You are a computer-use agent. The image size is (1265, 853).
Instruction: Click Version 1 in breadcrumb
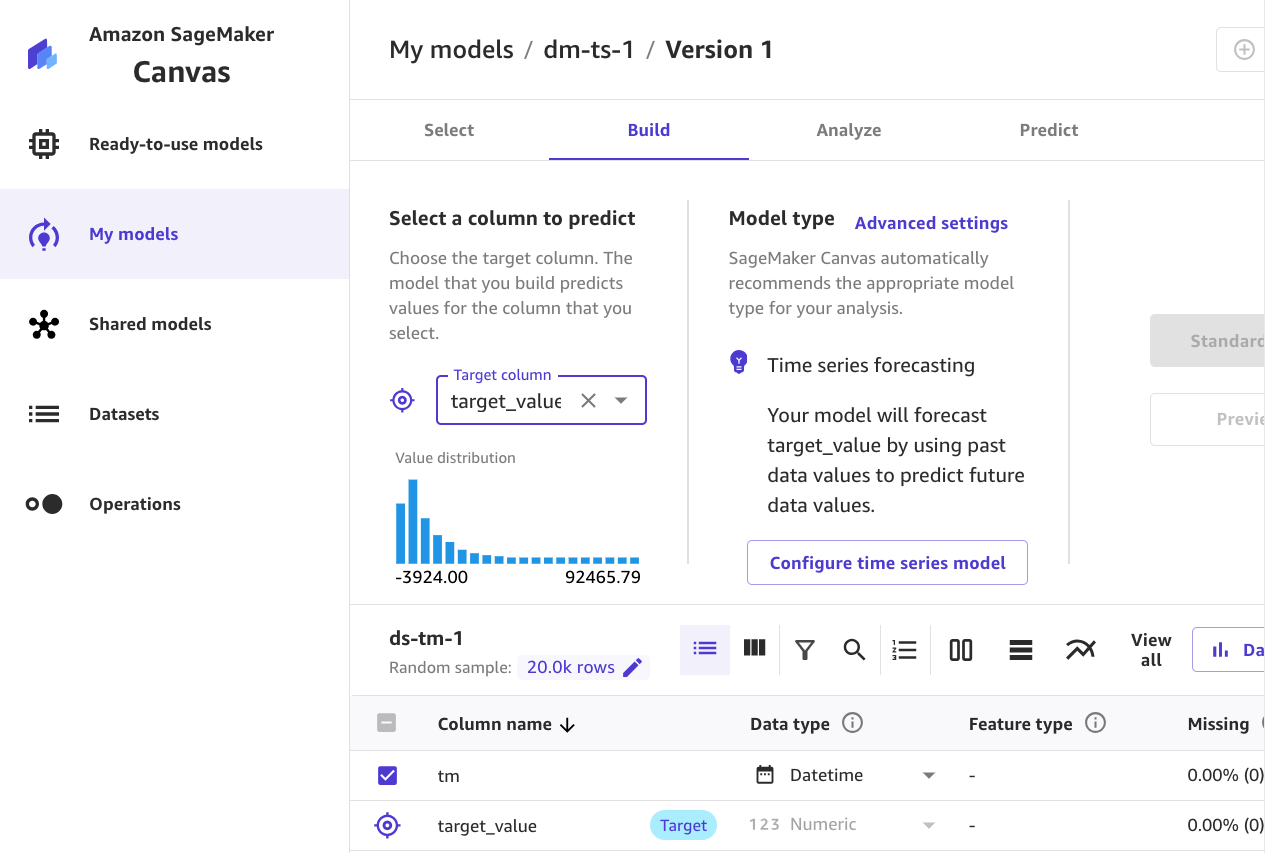click(719, 50)
